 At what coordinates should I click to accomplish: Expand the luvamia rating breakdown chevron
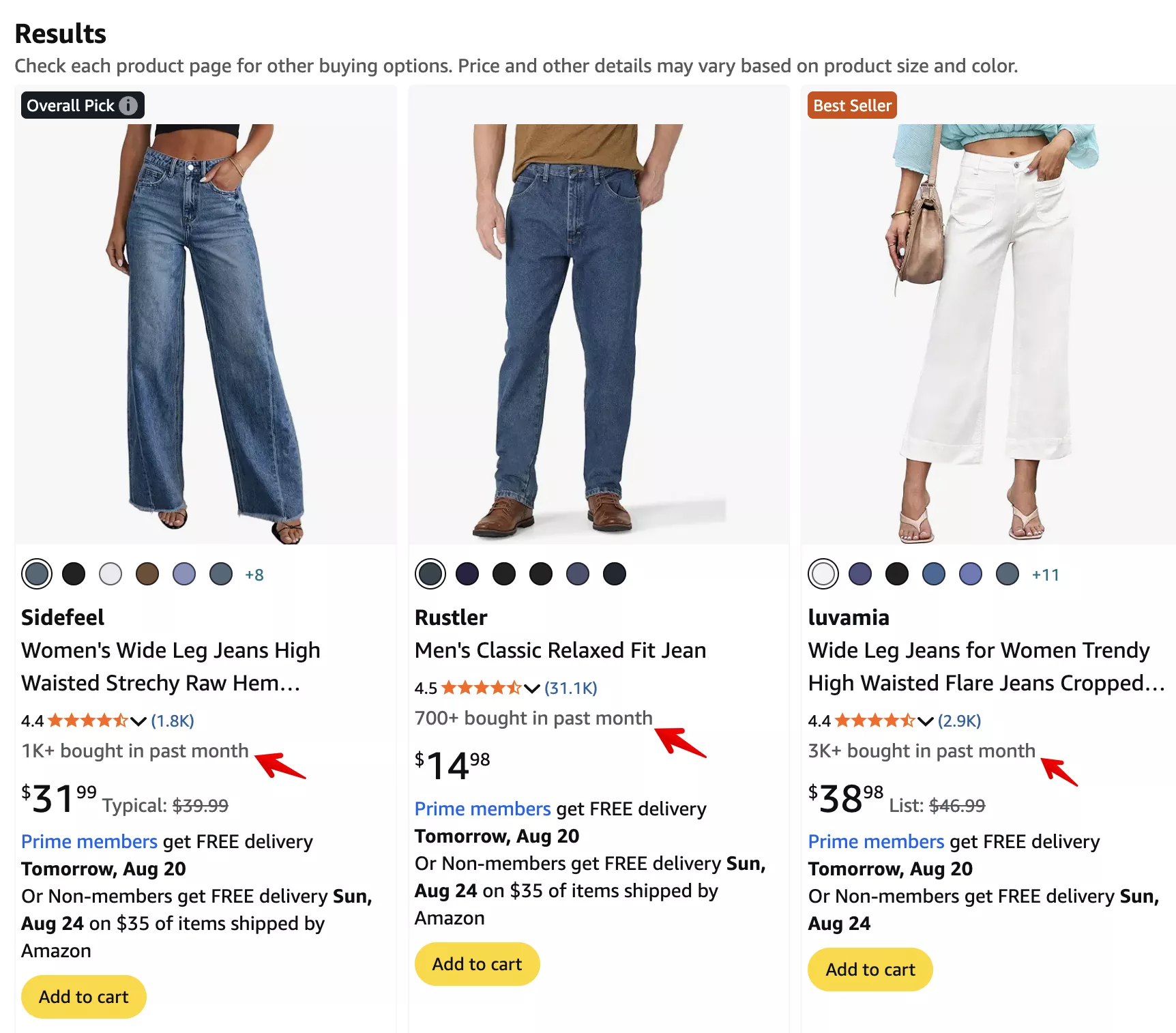926,721
